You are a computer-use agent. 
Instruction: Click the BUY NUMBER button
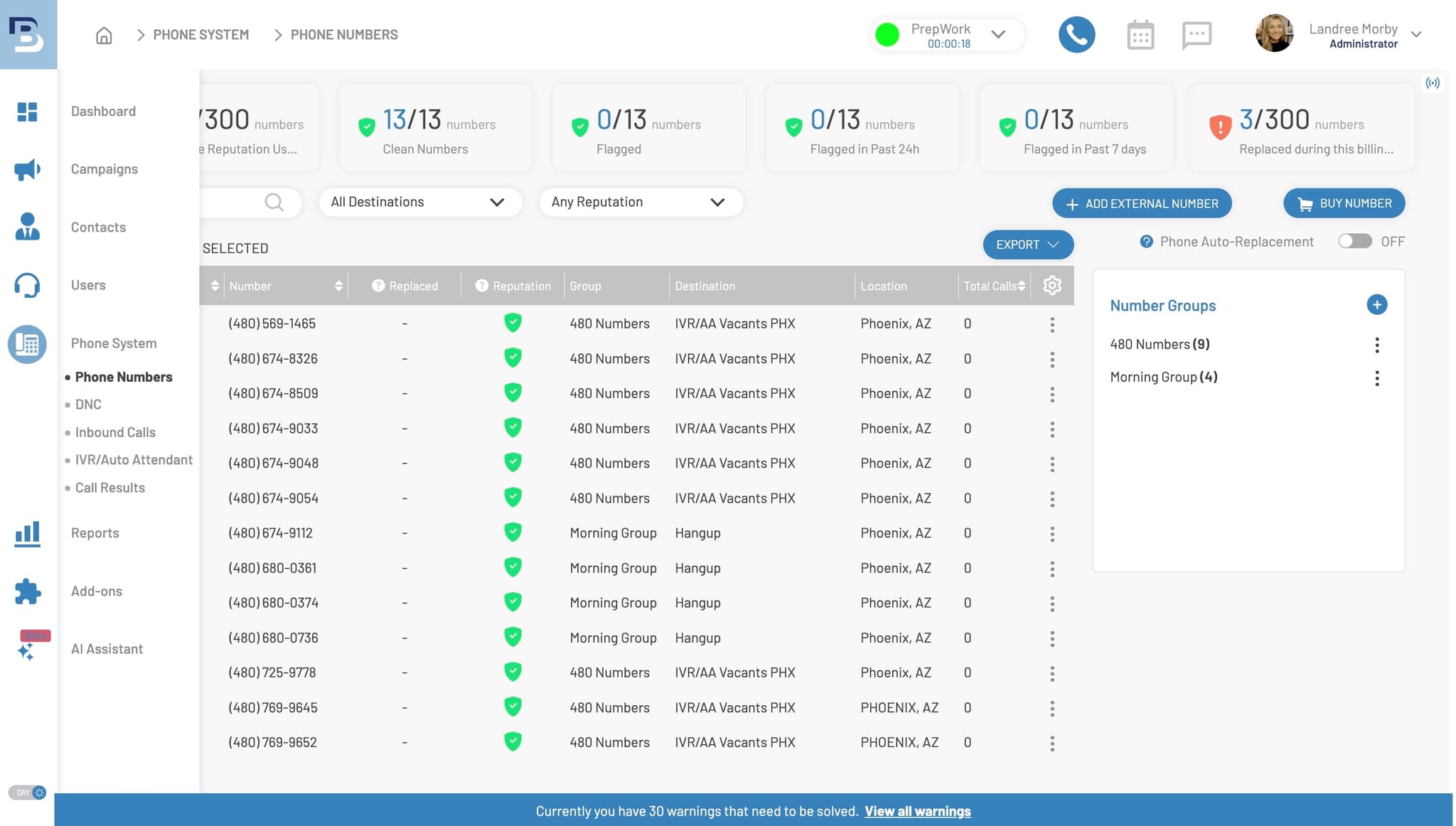1344,203
